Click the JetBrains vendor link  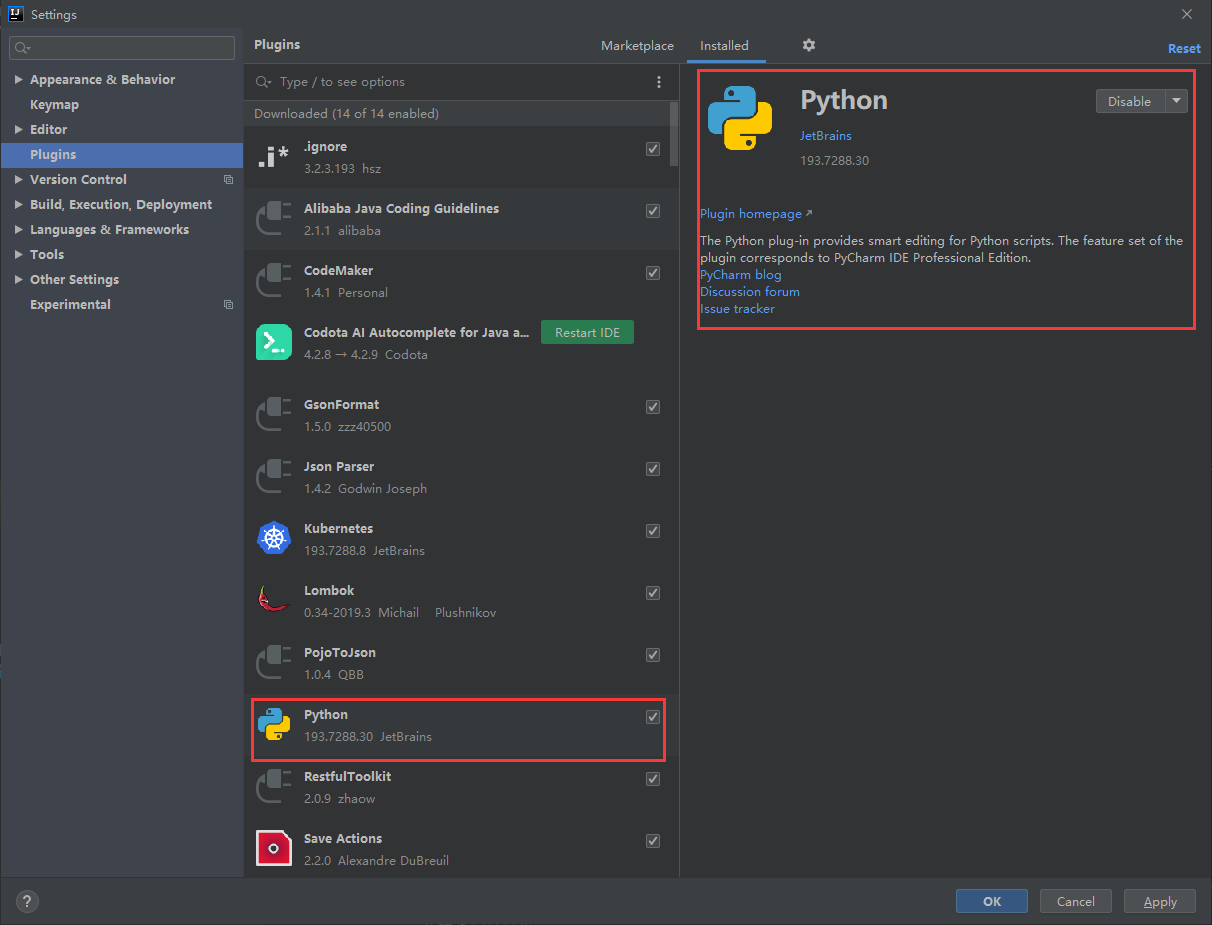[x=826, y=136]
